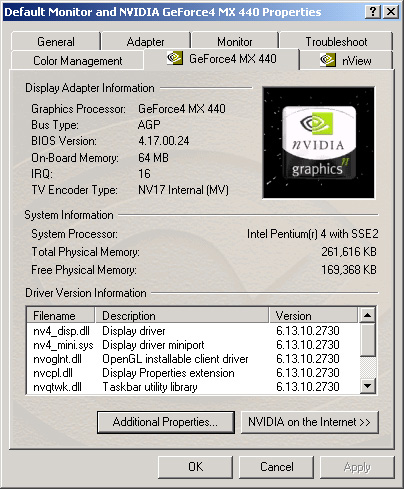Click On-Board Memory value 64 MB
The image size is (404, 489).
(x=153, y=157)
